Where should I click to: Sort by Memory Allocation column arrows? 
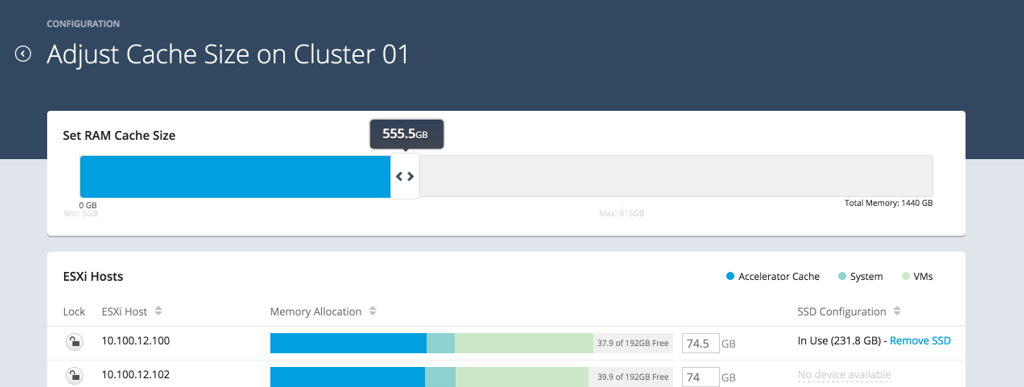[372, 311]
